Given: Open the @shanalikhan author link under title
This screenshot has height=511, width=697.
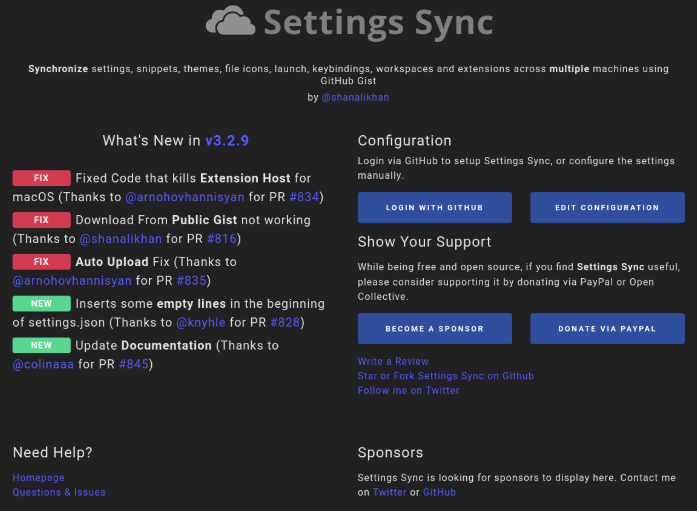Looking at the screenshot, I should (355, 97).
